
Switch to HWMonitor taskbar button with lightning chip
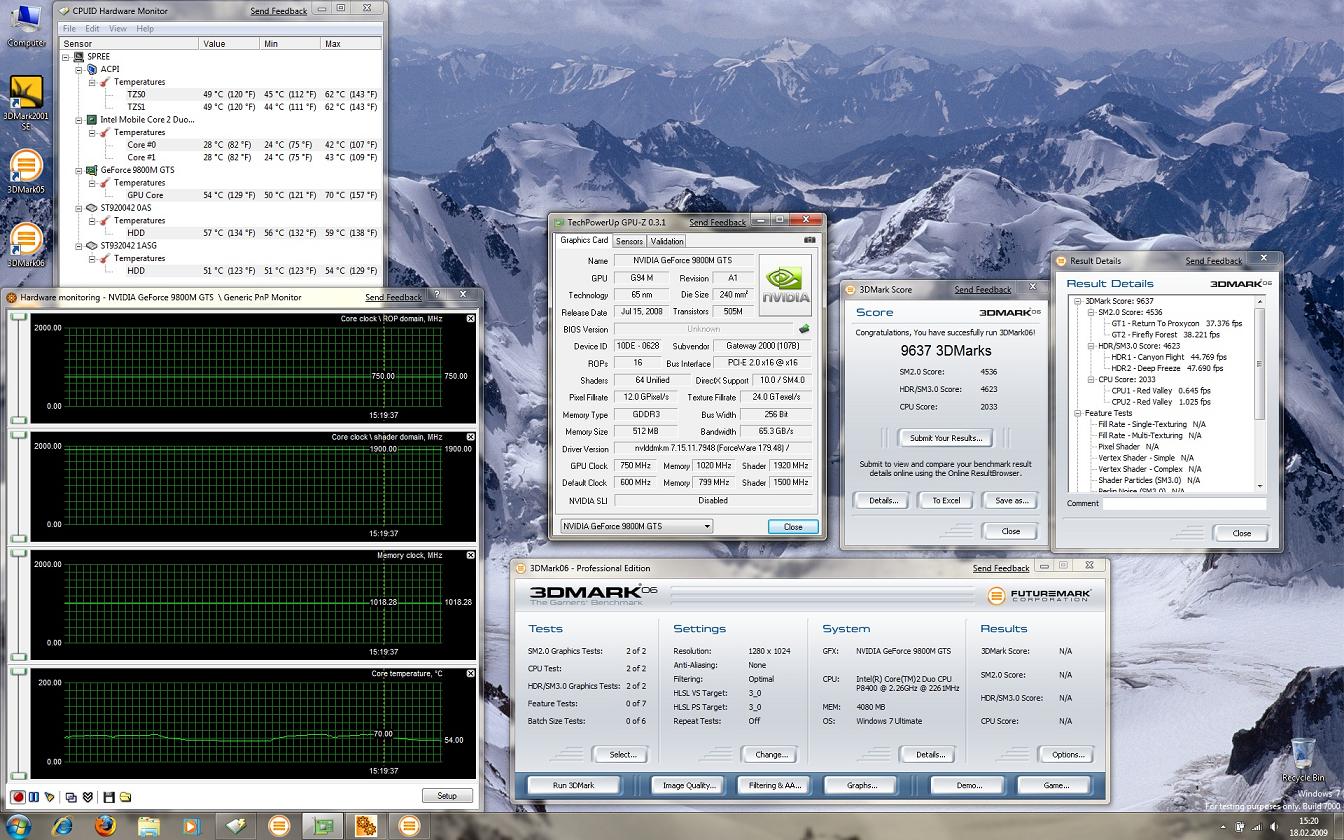coord(237,826)
